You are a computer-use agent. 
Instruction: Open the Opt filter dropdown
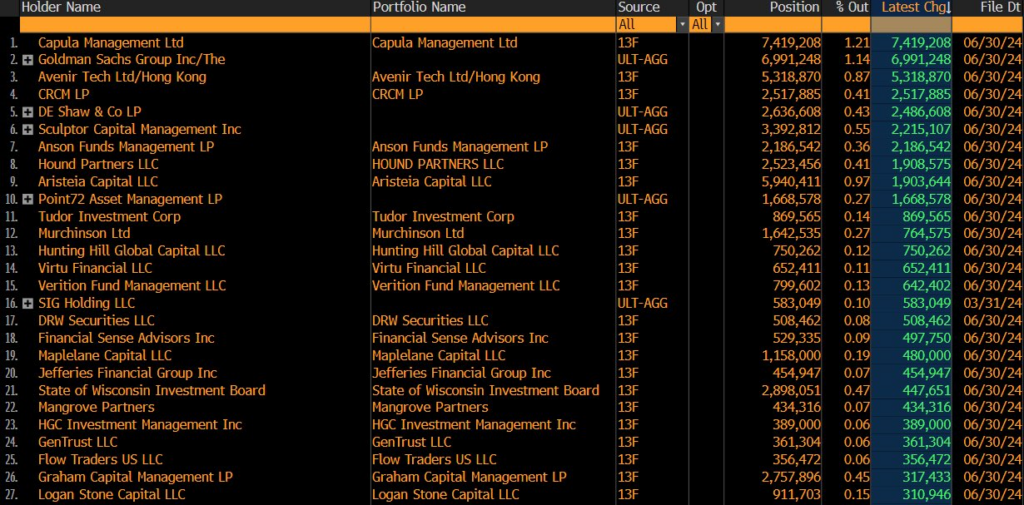pyautogui.click(x=718, y=25)
